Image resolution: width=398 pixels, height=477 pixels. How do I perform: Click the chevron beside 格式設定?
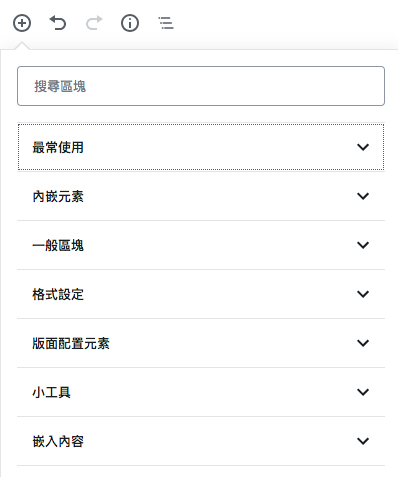(x=363, y=294)
